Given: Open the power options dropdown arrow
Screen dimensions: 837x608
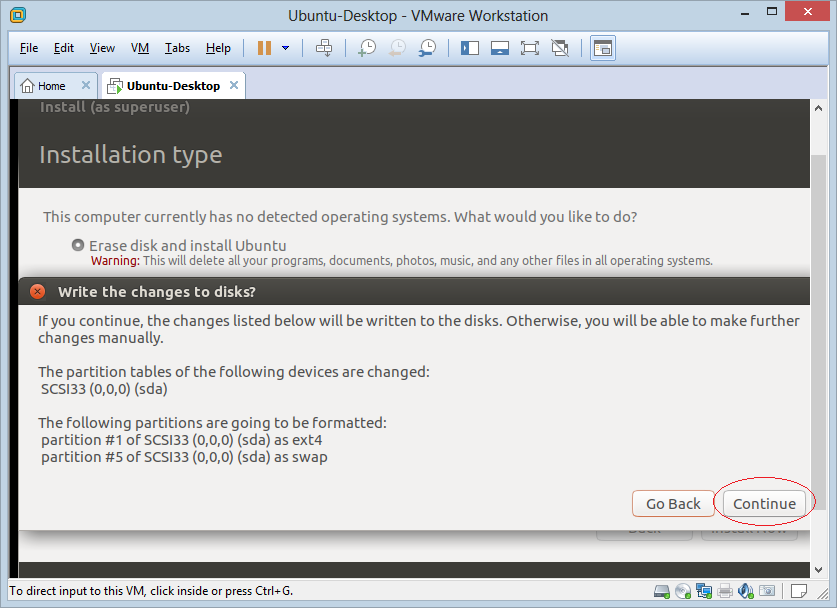Looking at the screenshot, I should coord(286,48).
